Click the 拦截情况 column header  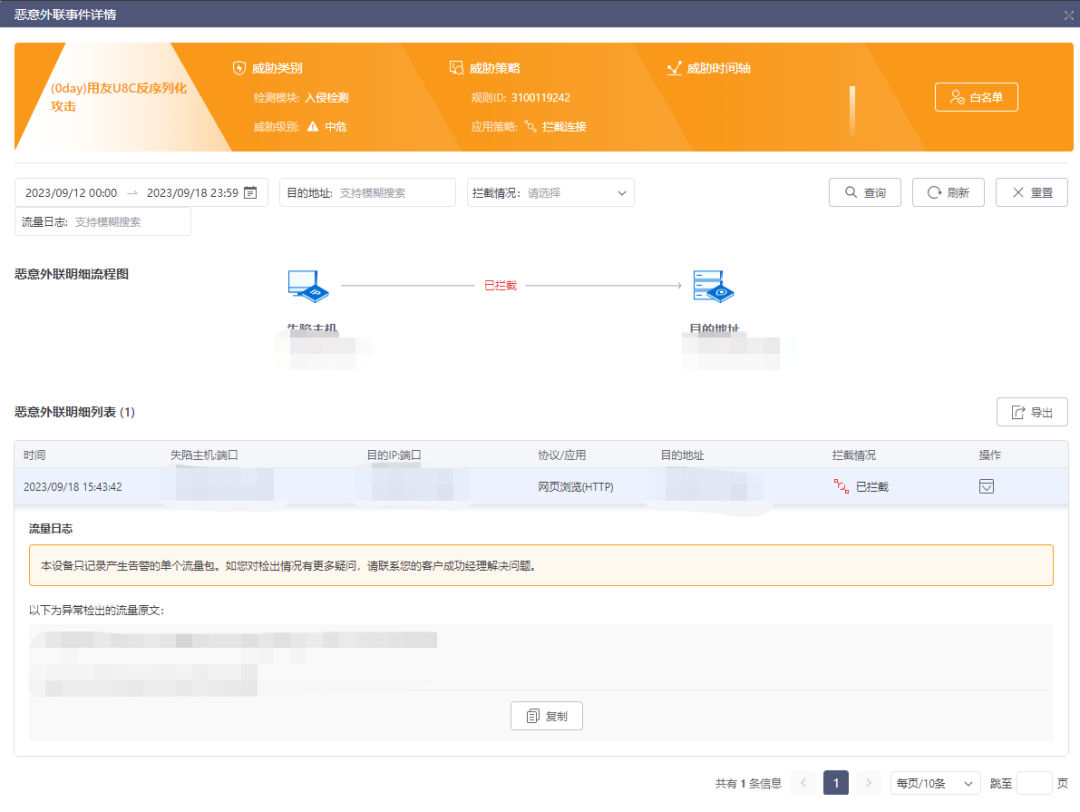[854, 455]
